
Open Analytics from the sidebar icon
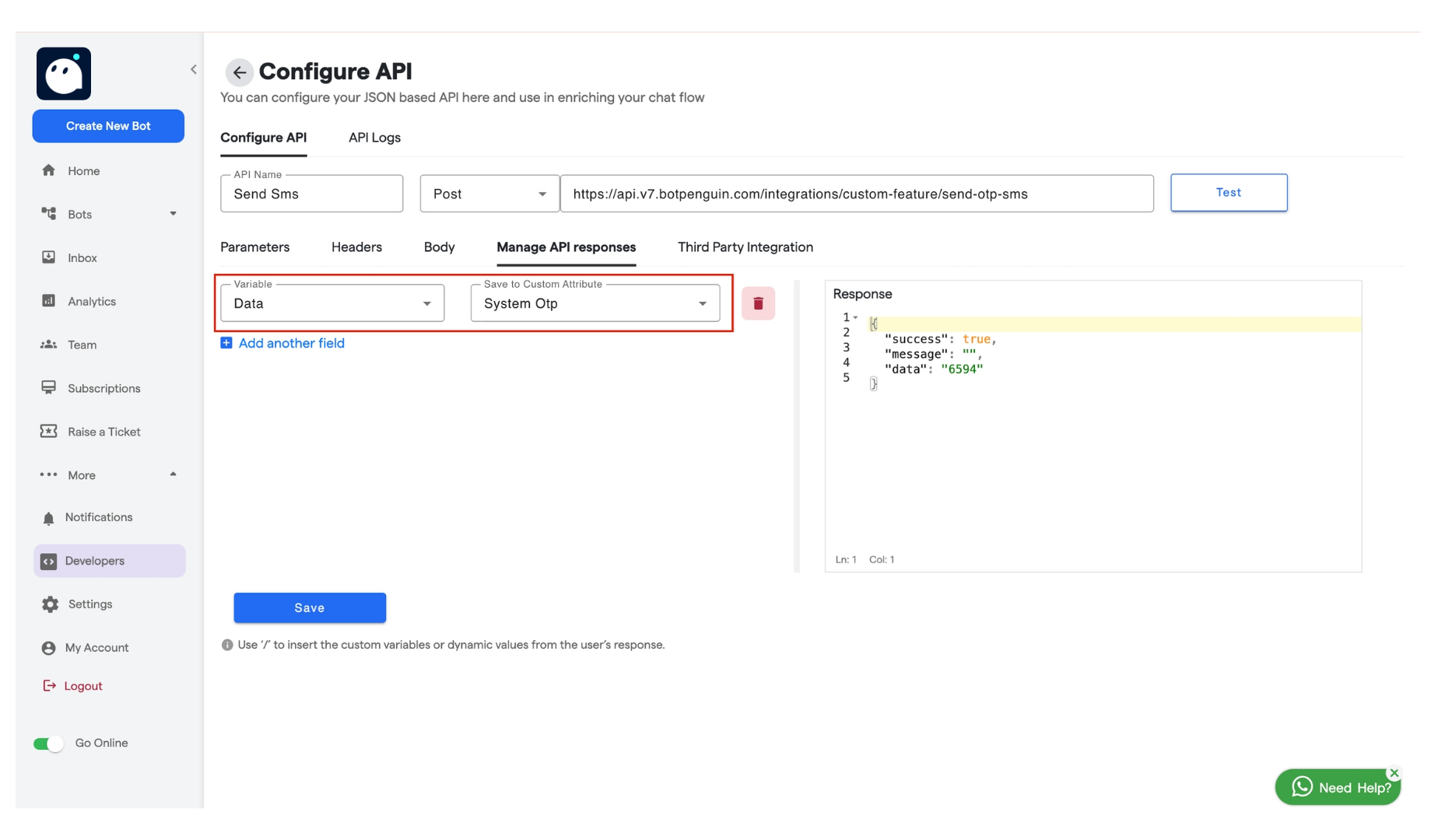coord(48,301)
